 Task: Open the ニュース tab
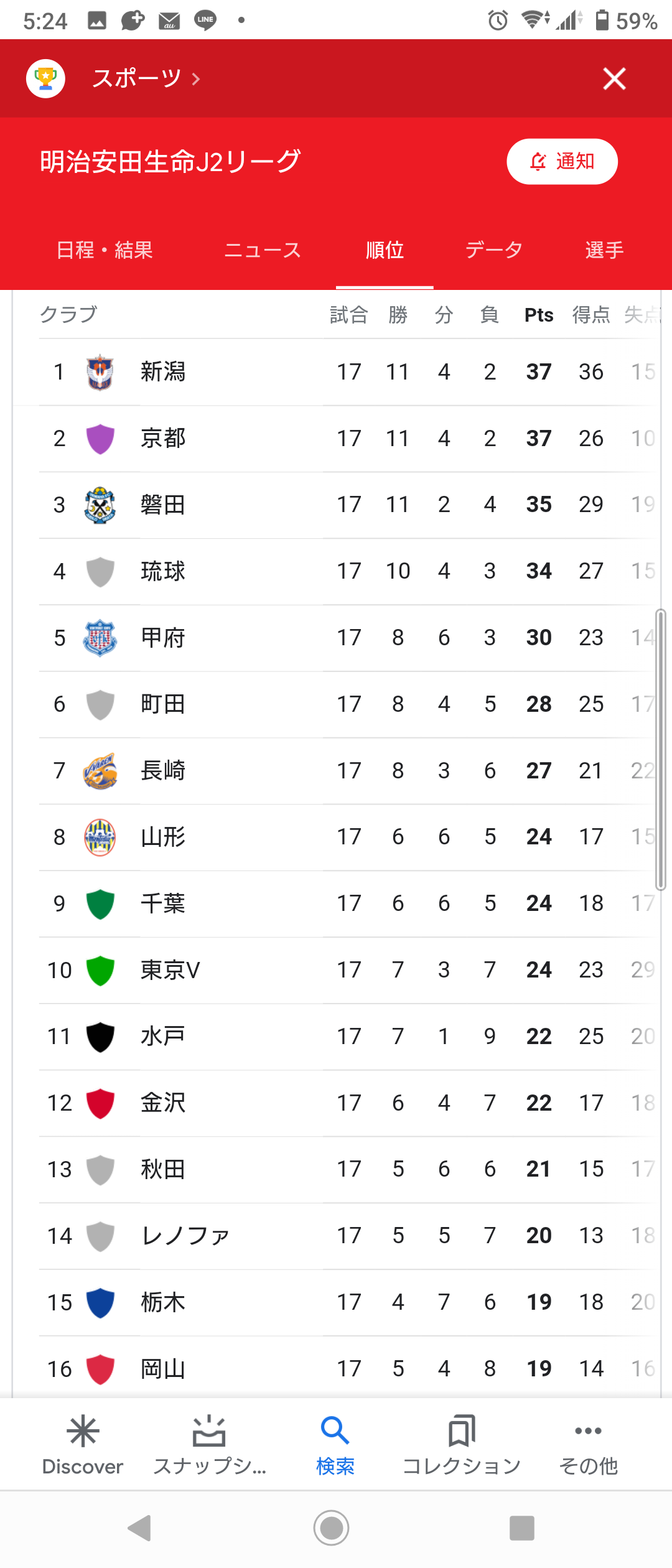pyautogui.click(x=263, y=250)
